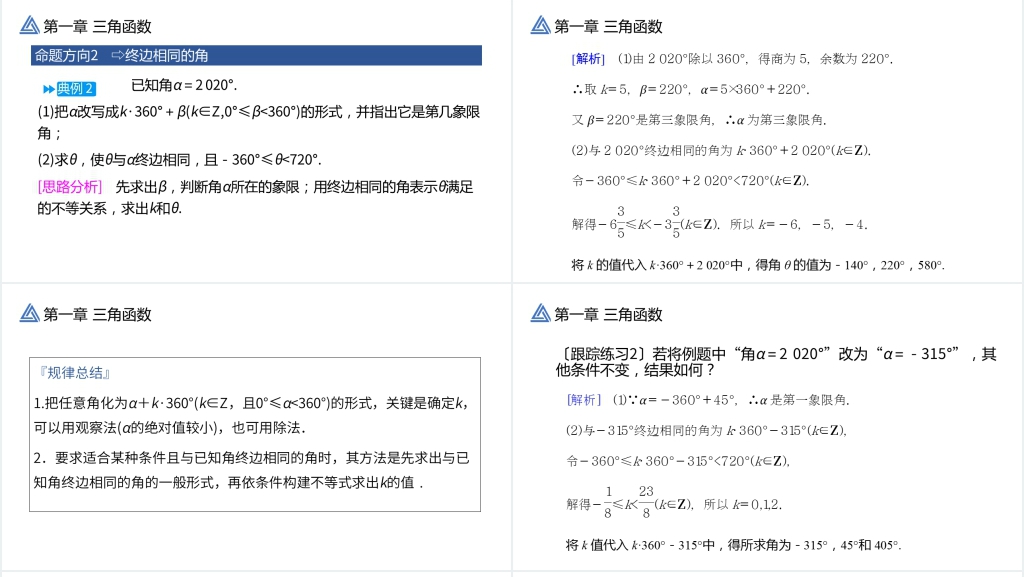Viewport: 1024px width, 577px height.
Task: Click the line ∴取 k=5, β=220°
Action: (690, 89)
